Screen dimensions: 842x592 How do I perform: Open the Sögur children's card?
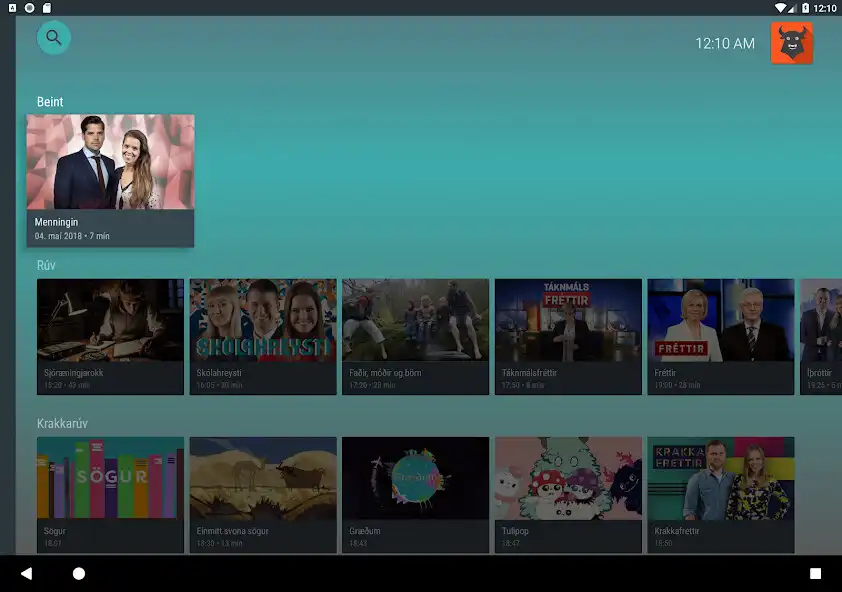[110, 495]
